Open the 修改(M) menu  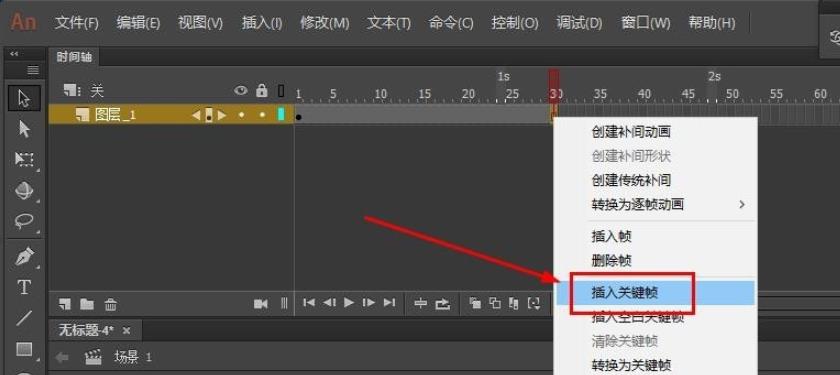point(325,23)
